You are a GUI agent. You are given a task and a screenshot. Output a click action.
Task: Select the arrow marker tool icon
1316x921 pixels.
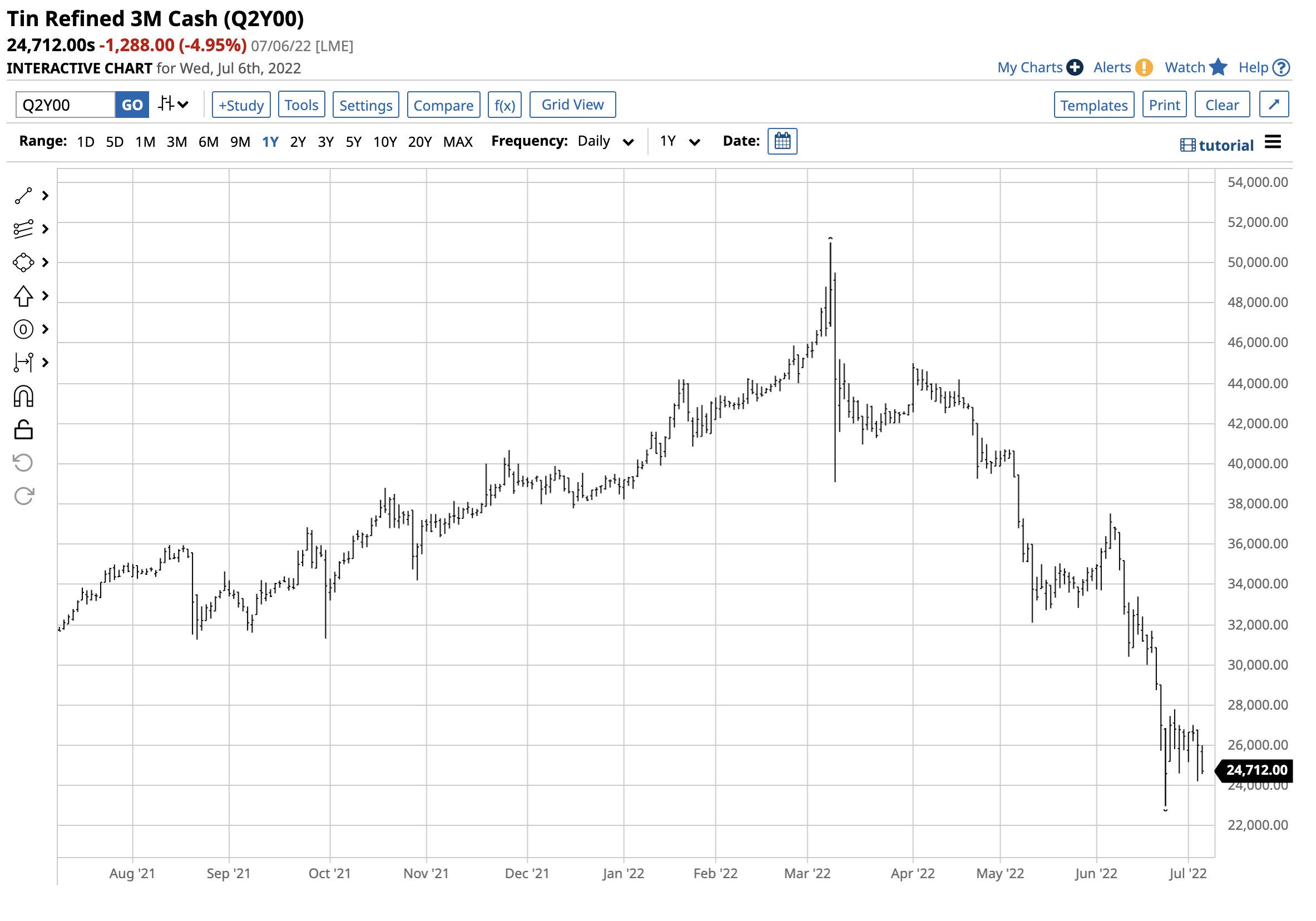point(23,296)
